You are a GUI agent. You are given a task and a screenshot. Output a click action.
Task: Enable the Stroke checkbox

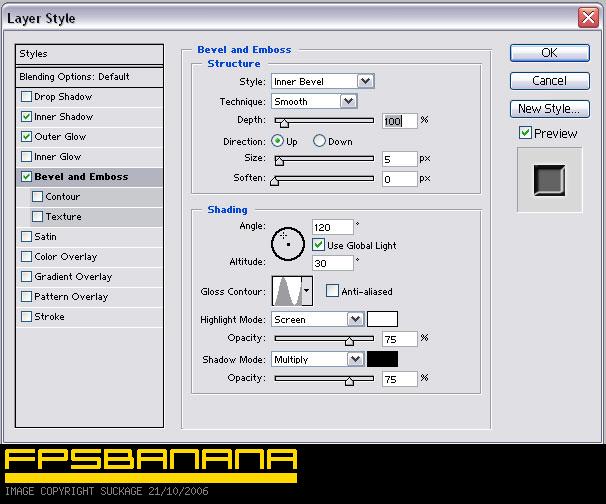click(26, 317)
